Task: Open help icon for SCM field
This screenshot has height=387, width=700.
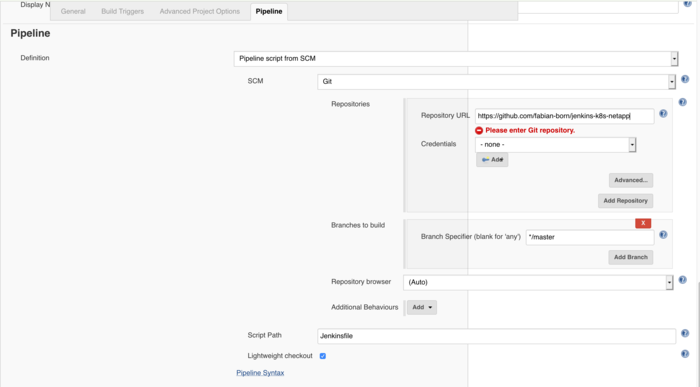Action: pos(685,79)
